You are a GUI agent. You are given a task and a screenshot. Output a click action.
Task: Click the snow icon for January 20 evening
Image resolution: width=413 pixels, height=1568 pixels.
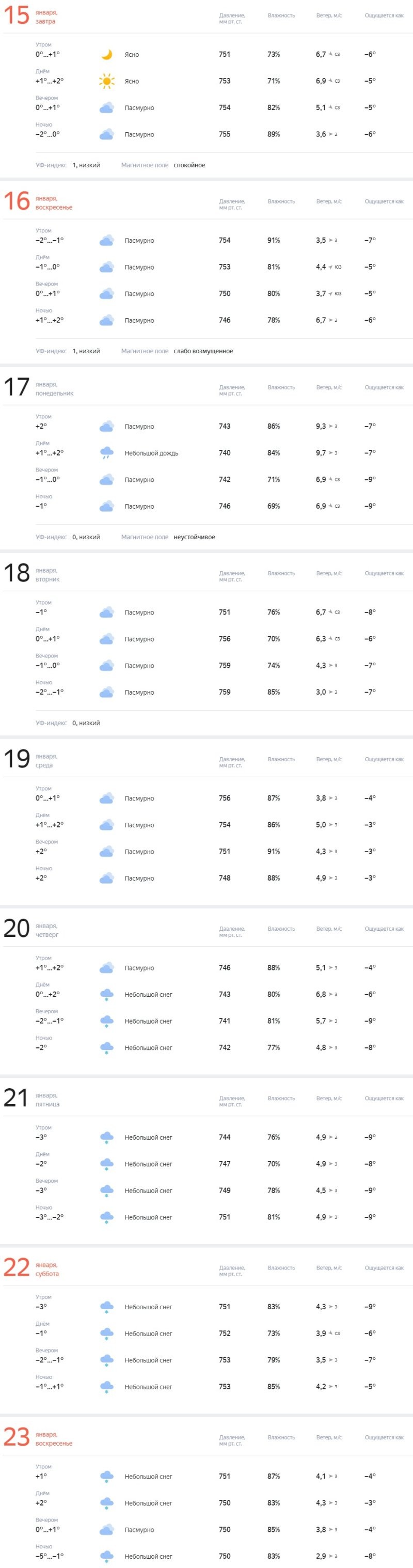[106, 1021]
